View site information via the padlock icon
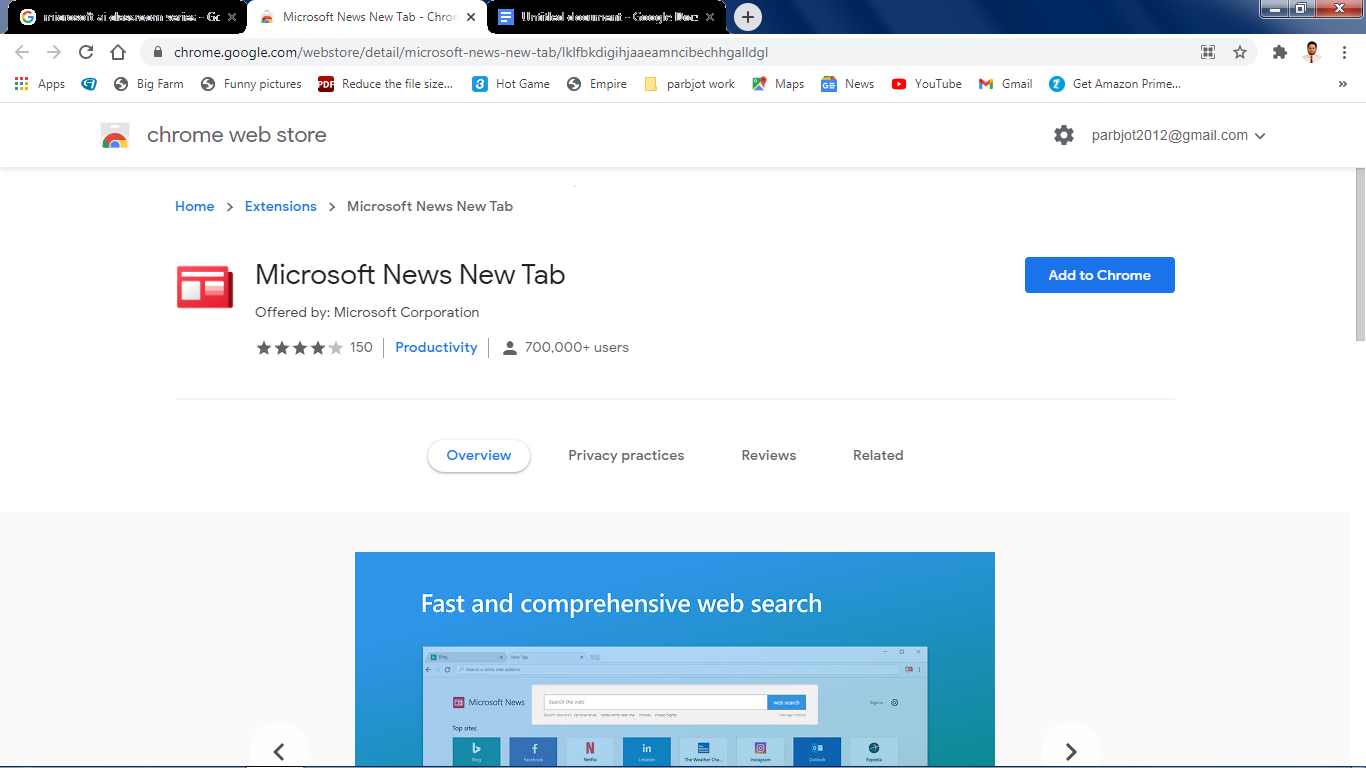Viewport: 1366px width, 768px height. pyautogui.click(x=158, y=52)
